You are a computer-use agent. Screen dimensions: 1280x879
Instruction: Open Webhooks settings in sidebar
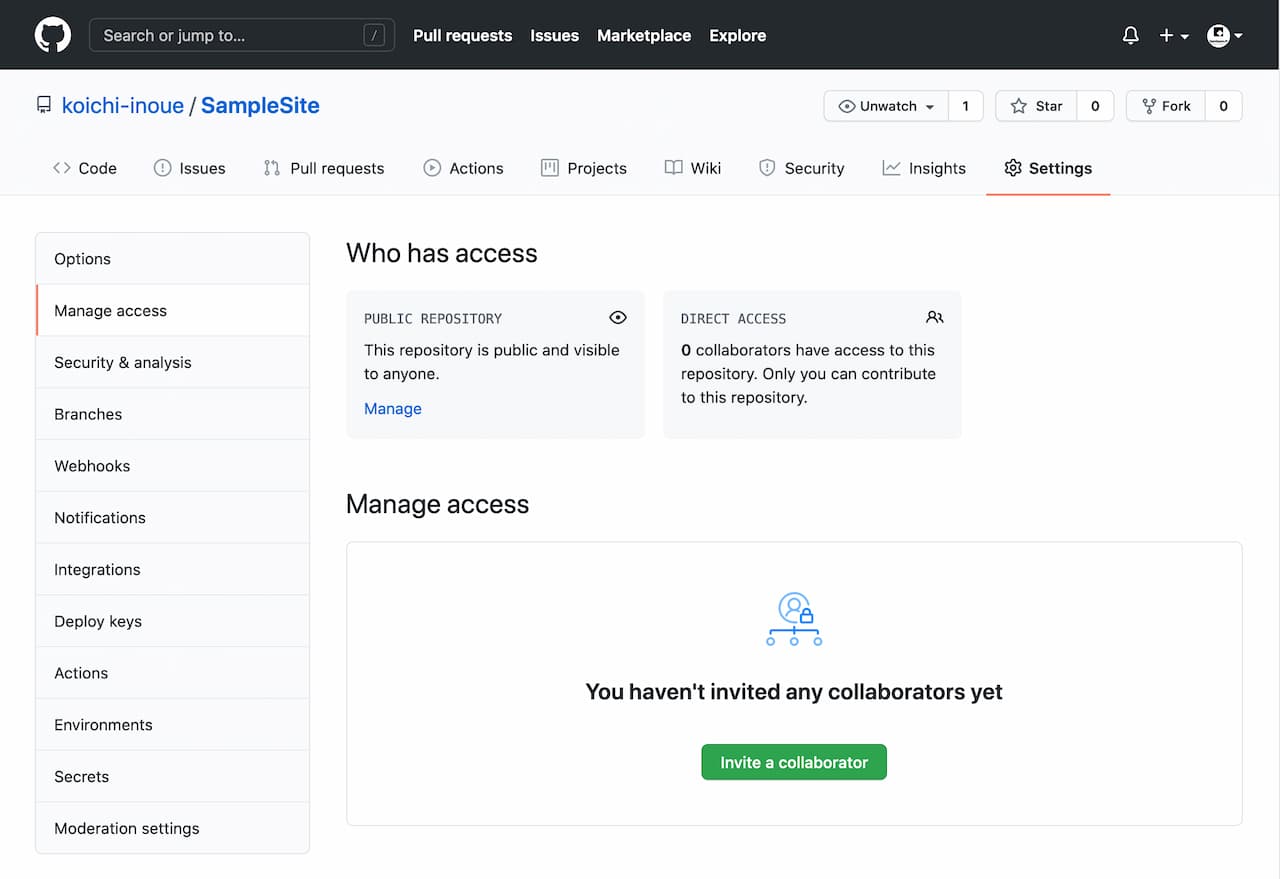[92, 466]
